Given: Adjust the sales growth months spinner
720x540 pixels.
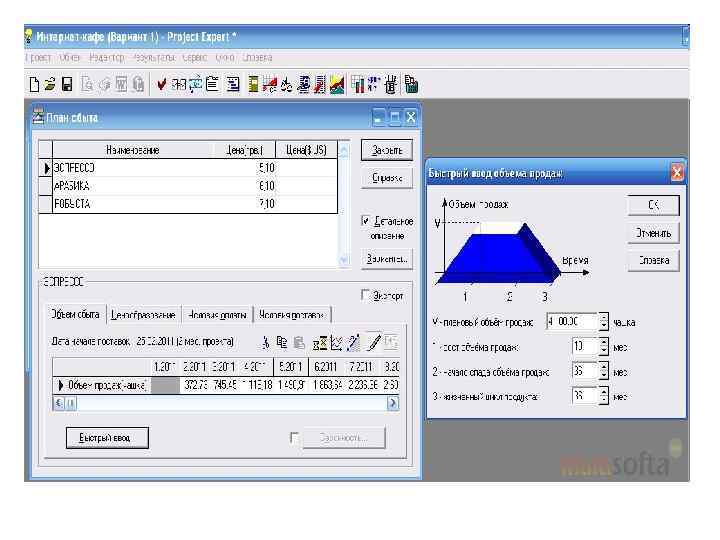Looking at the screenshot, I should pos(604,347).
